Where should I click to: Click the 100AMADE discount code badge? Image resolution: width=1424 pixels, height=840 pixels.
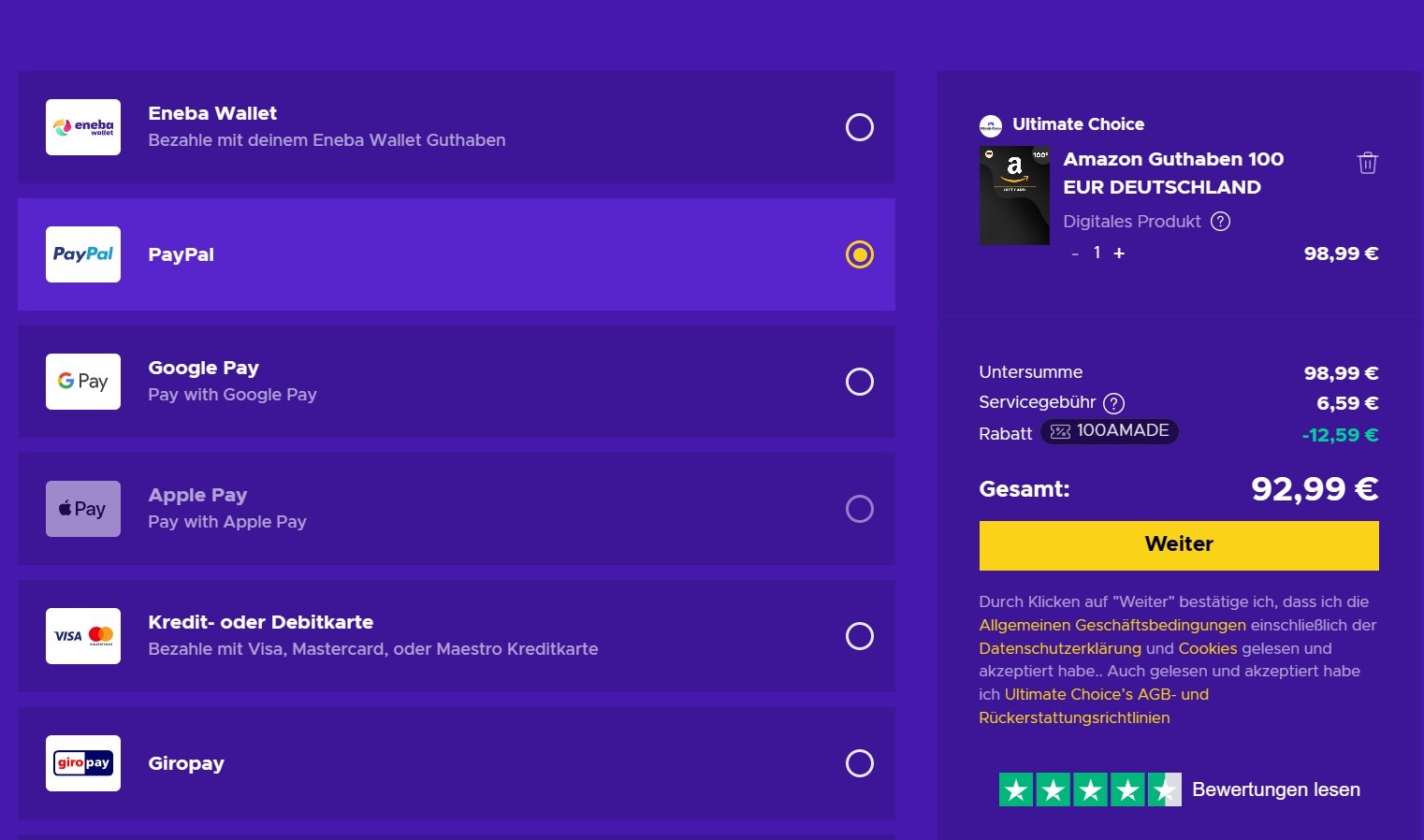(1110, 431)
